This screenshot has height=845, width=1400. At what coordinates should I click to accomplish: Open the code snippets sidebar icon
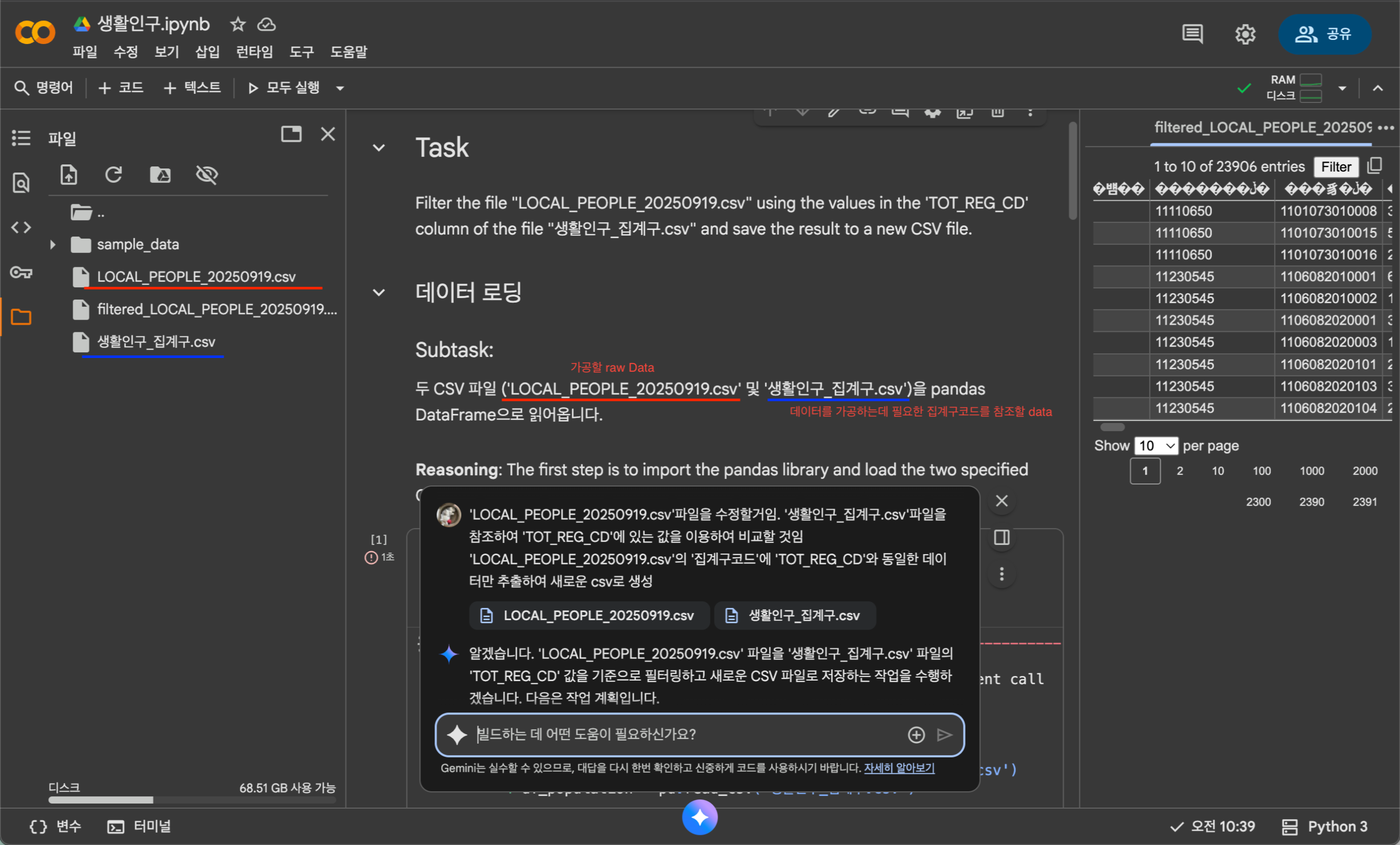[21, 228]
